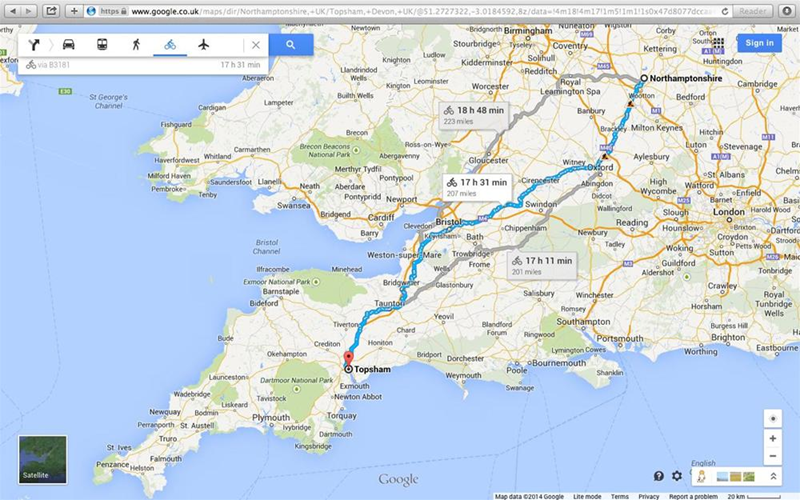This screenshot has width=800, height=500.
Task: Open the help question mark
Action: click(659, 476)
